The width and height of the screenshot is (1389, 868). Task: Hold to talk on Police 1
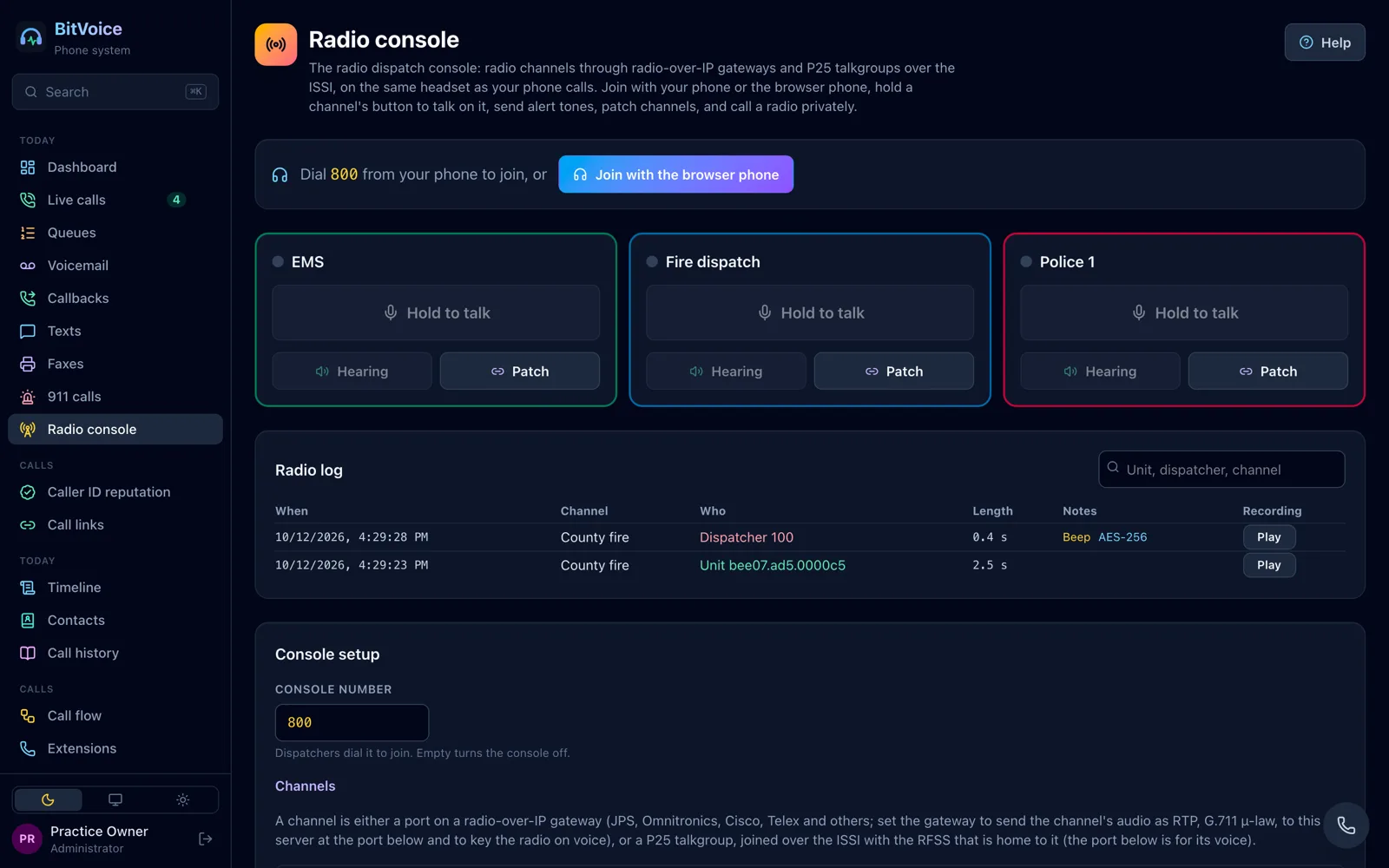pyautogui.click(x=1184, y=312)
